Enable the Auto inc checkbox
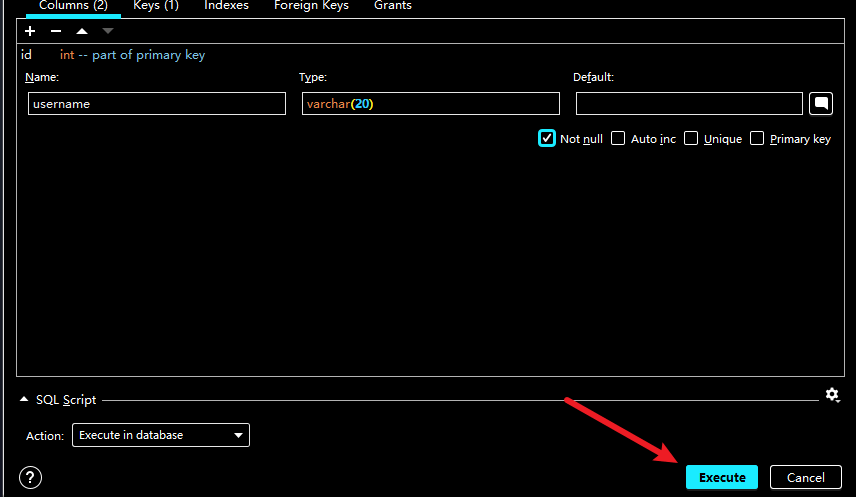Image resolution: width=856 pixels, height=497 pixels. click(x=618, y=139)
